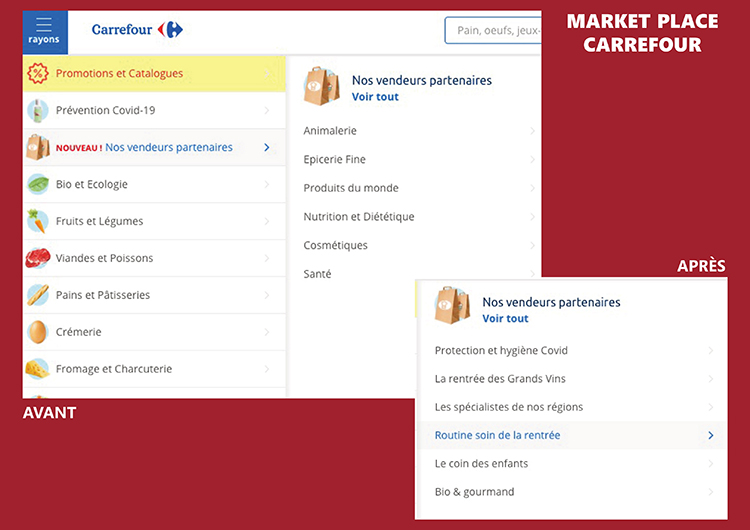Image resolution: width=750 pixels, height=530 pixels.
Task: Expand chevron on Prévention Covid-19 row
Action: 267,110
